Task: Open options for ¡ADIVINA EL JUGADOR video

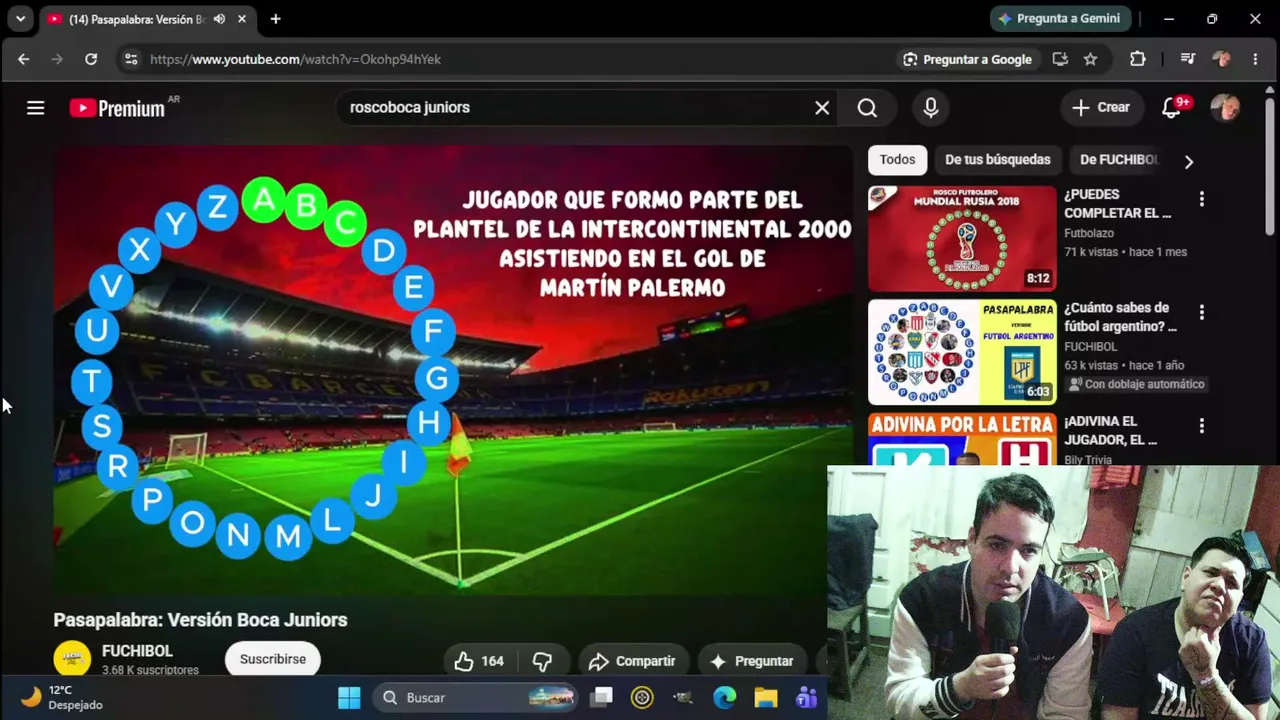Action: tap(1202, 427)
